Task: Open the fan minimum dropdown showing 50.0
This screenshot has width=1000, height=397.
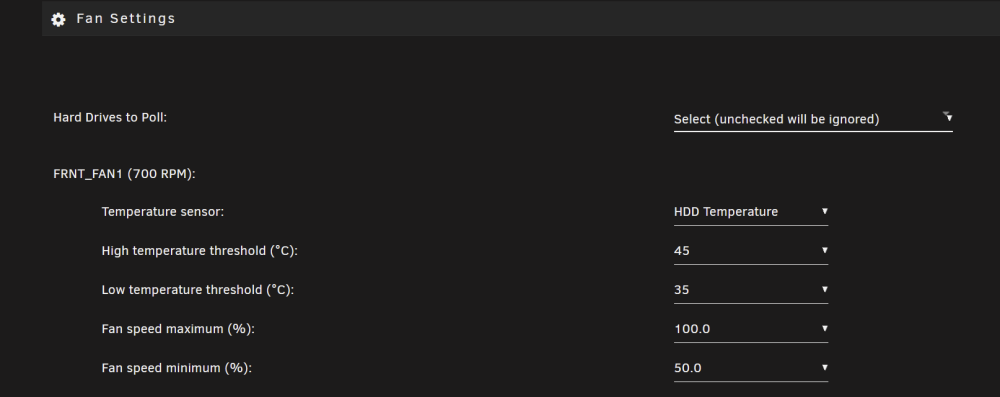Action: [751, 368]
